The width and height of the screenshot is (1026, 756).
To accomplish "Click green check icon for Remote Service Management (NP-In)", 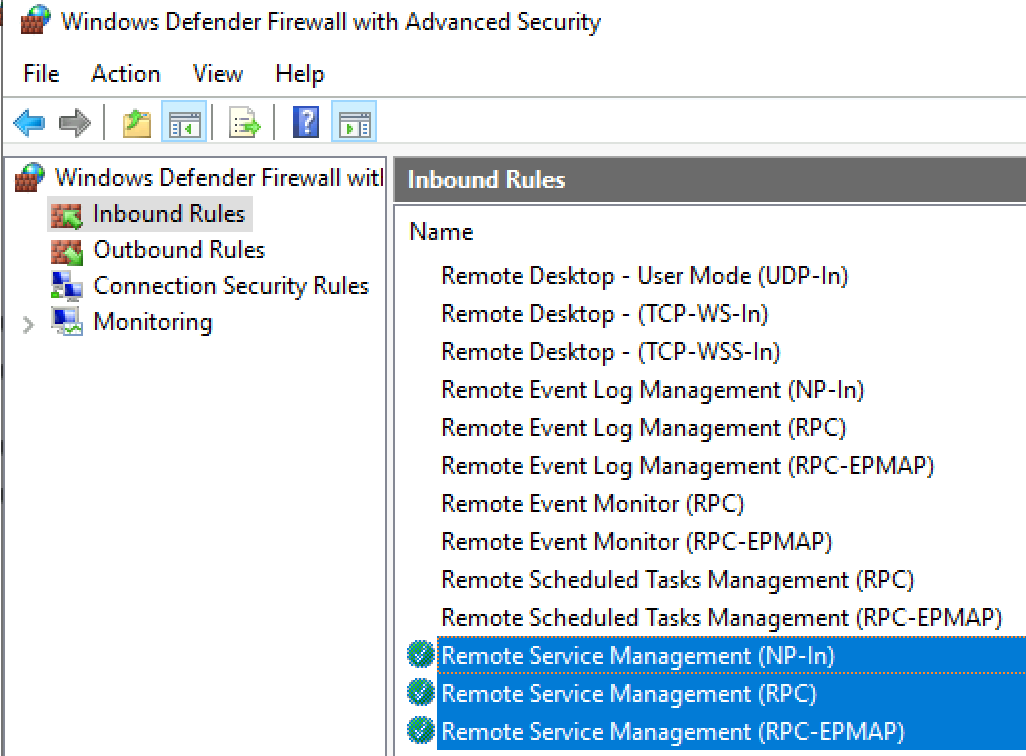I will point(421,655).
